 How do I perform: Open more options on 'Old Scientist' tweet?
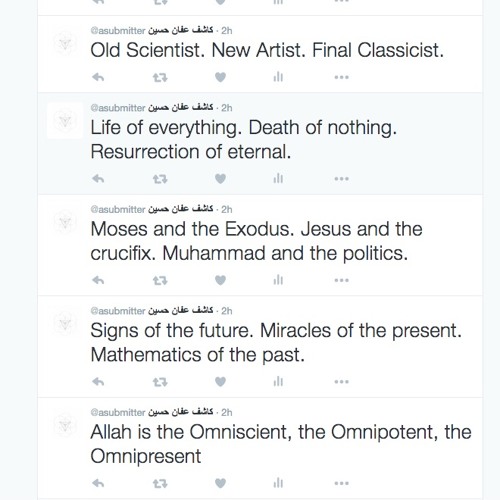(x=342, y=77)
